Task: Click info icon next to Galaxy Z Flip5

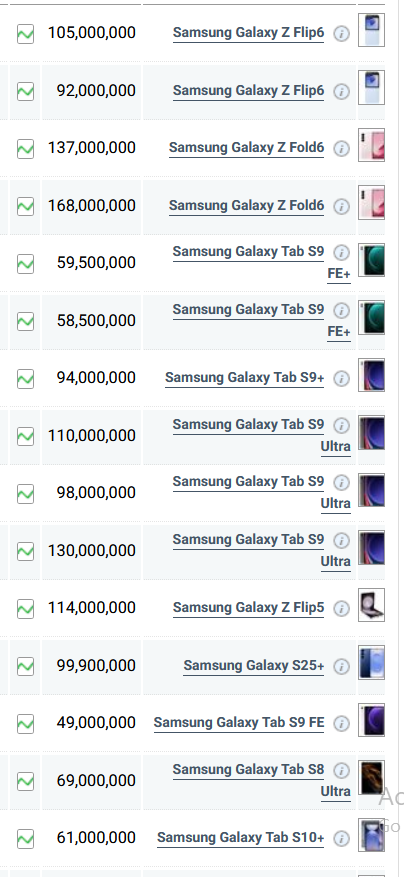Action: click(x=341, y=609)
